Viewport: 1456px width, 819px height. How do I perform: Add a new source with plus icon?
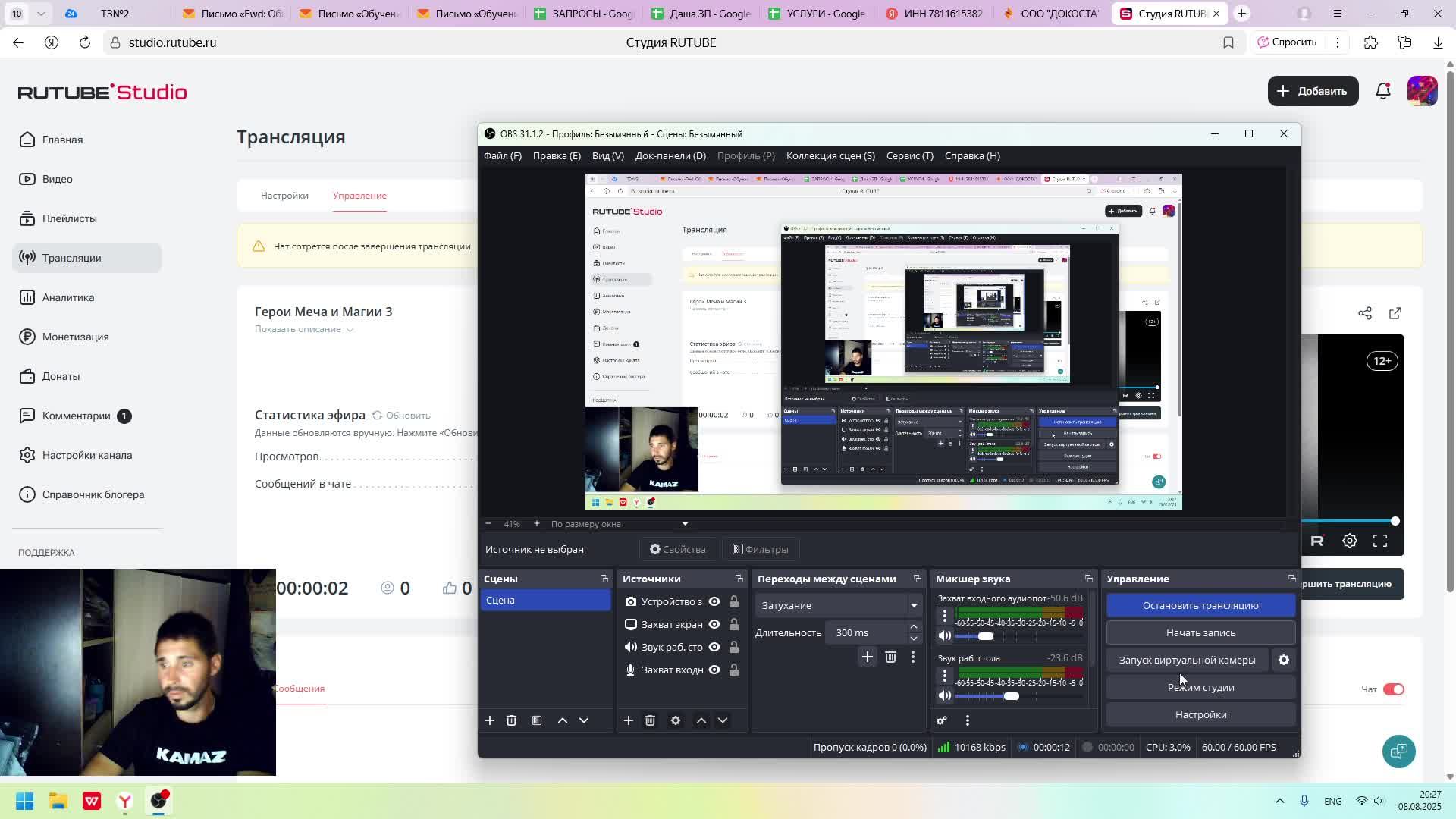(628, 720)
